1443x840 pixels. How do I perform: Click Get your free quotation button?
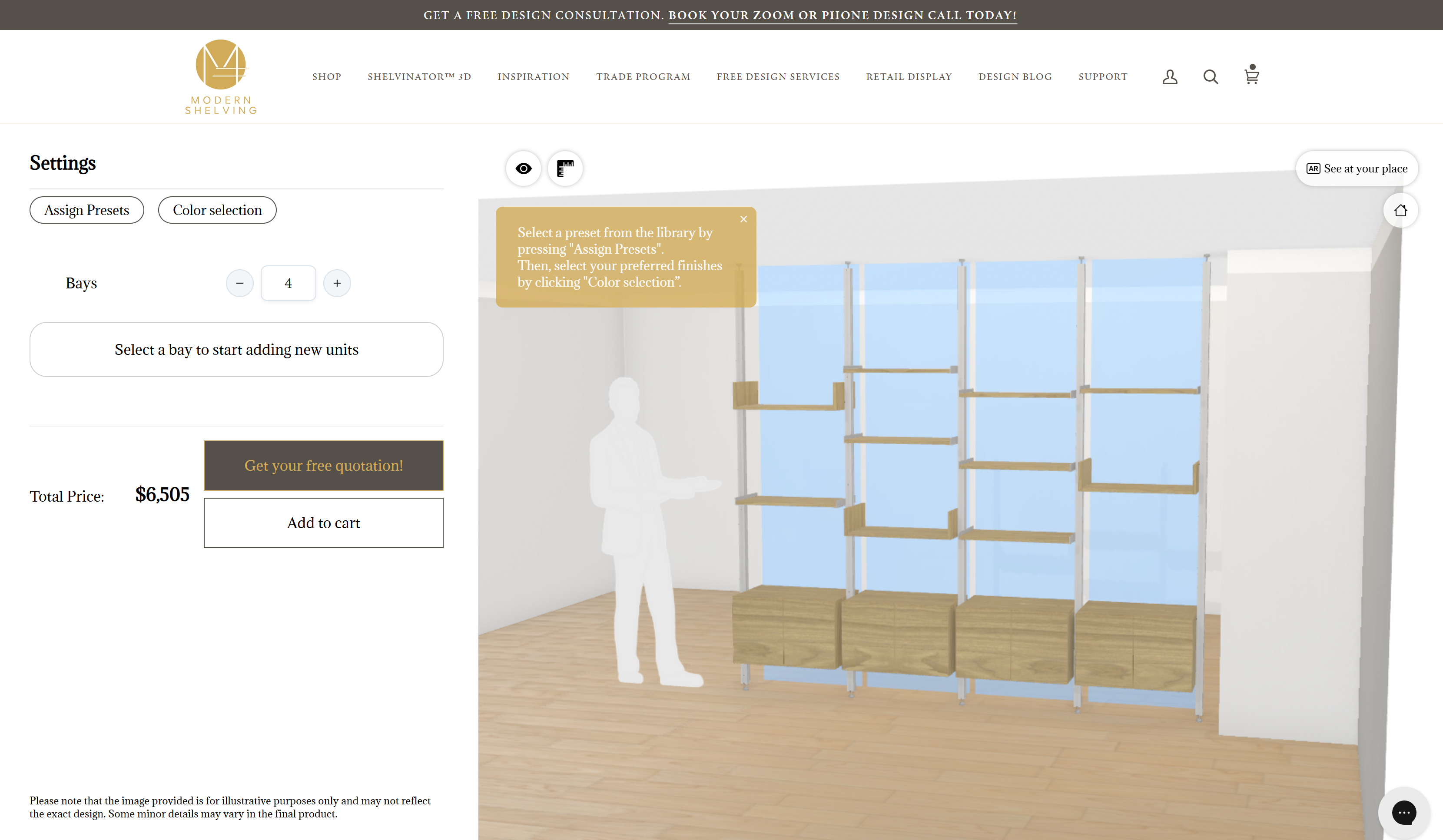(x=324, y=465)
